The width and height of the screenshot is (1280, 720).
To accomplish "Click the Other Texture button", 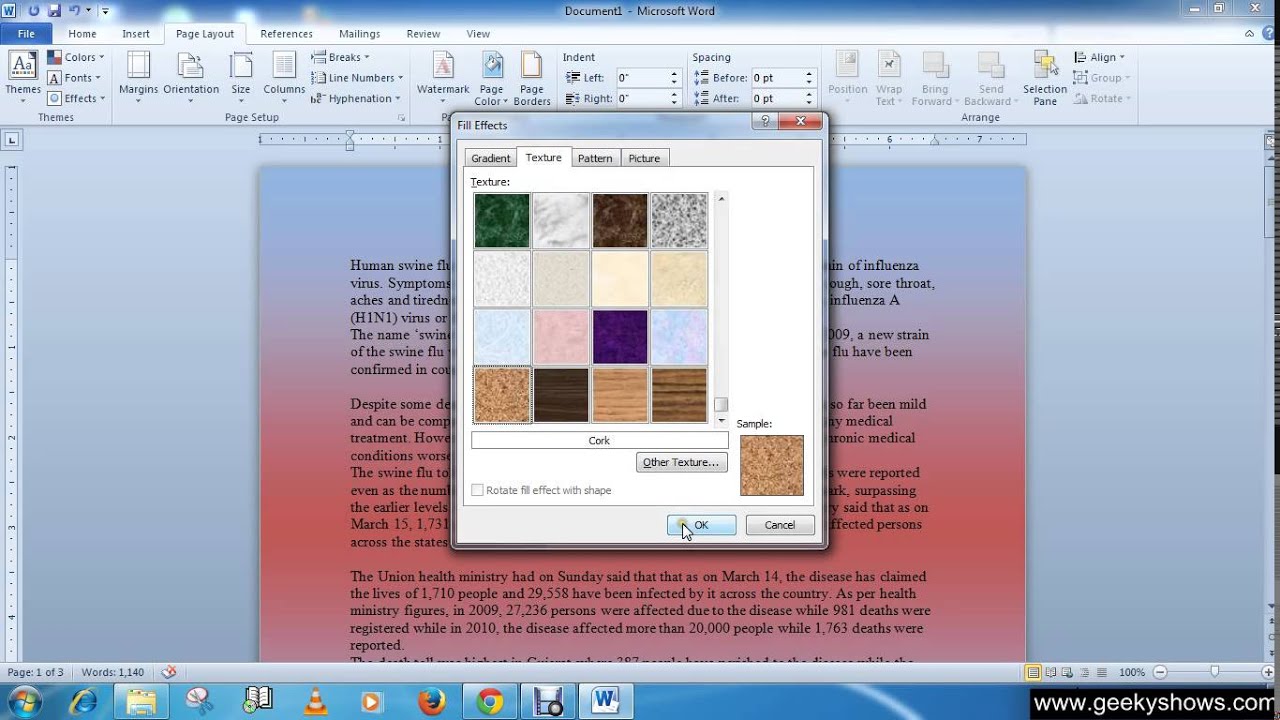I will (681, 462).
